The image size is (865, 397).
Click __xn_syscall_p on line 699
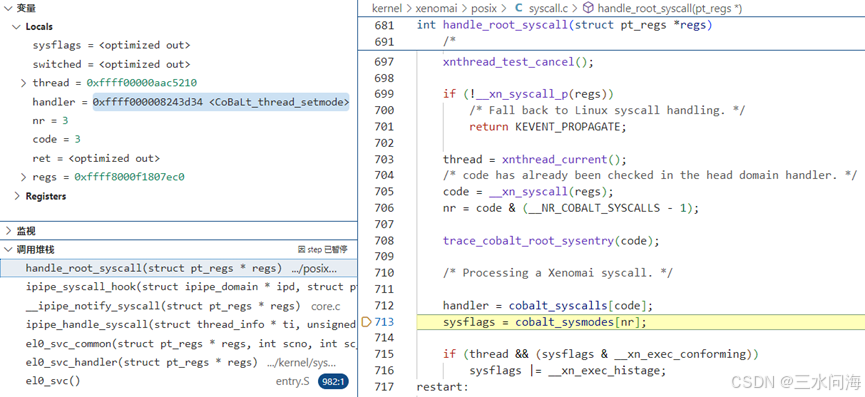521,94
